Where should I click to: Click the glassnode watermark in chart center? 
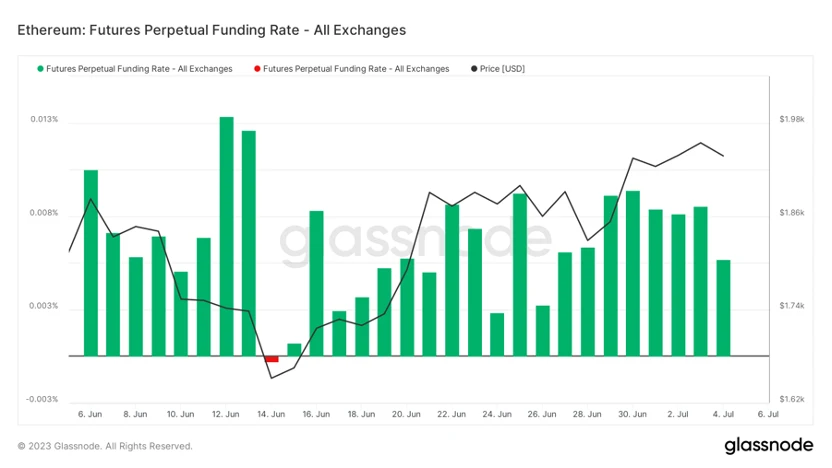click(x=414, y=240)
